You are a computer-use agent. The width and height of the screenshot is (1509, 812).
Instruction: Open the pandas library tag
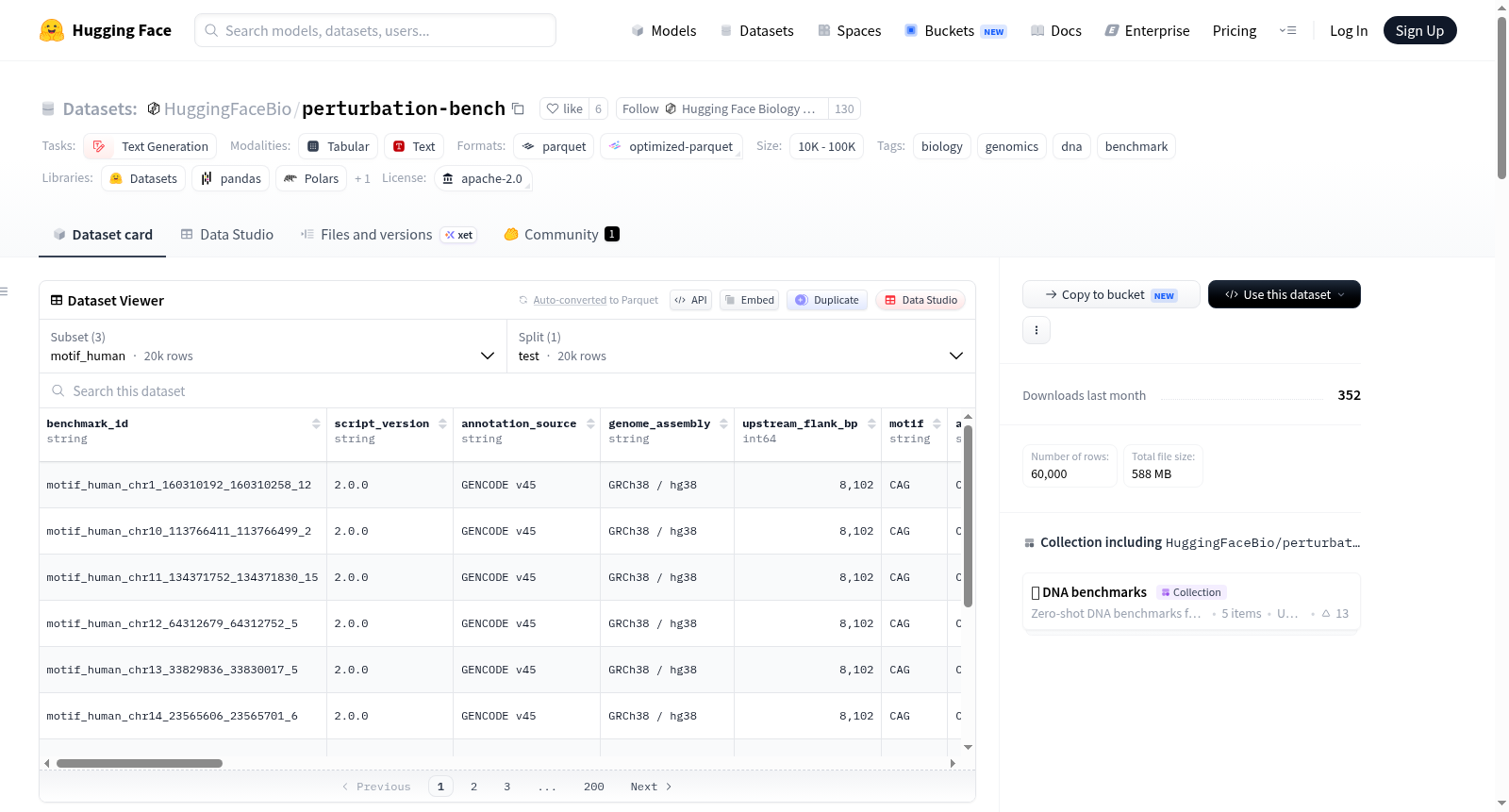[231, 178]
